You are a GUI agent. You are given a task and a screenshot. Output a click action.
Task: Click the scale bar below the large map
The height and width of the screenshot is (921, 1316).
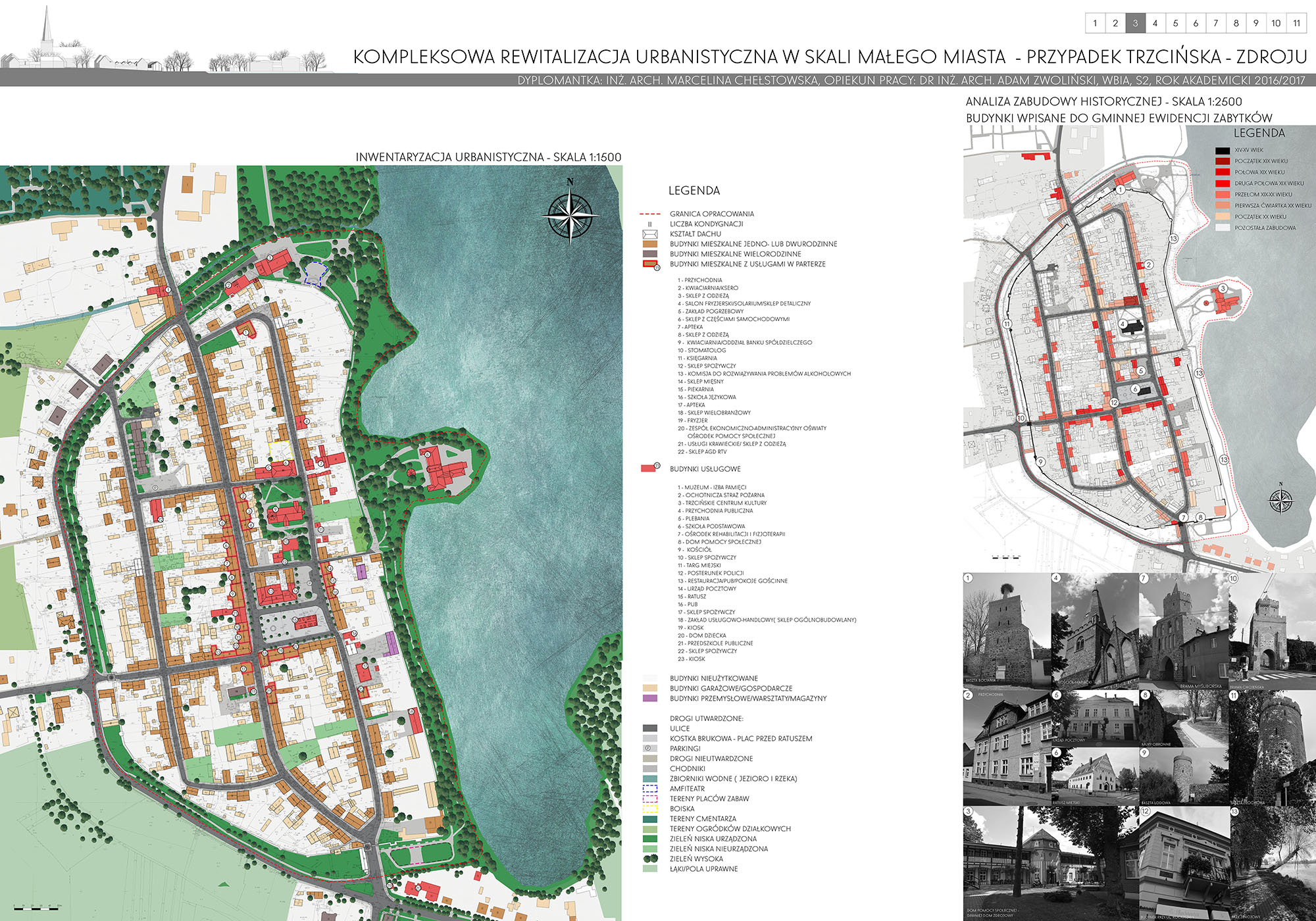(x=37, y=907)
